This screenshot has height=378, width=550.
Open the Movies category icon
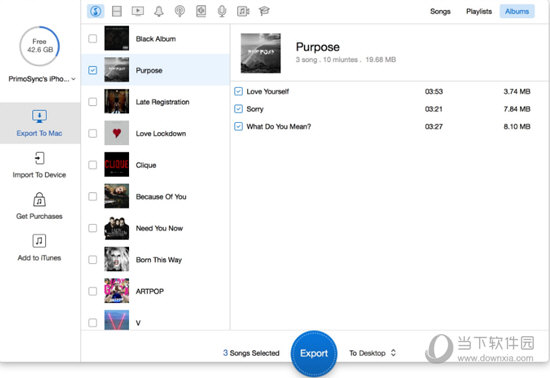(x=117, y=11)
